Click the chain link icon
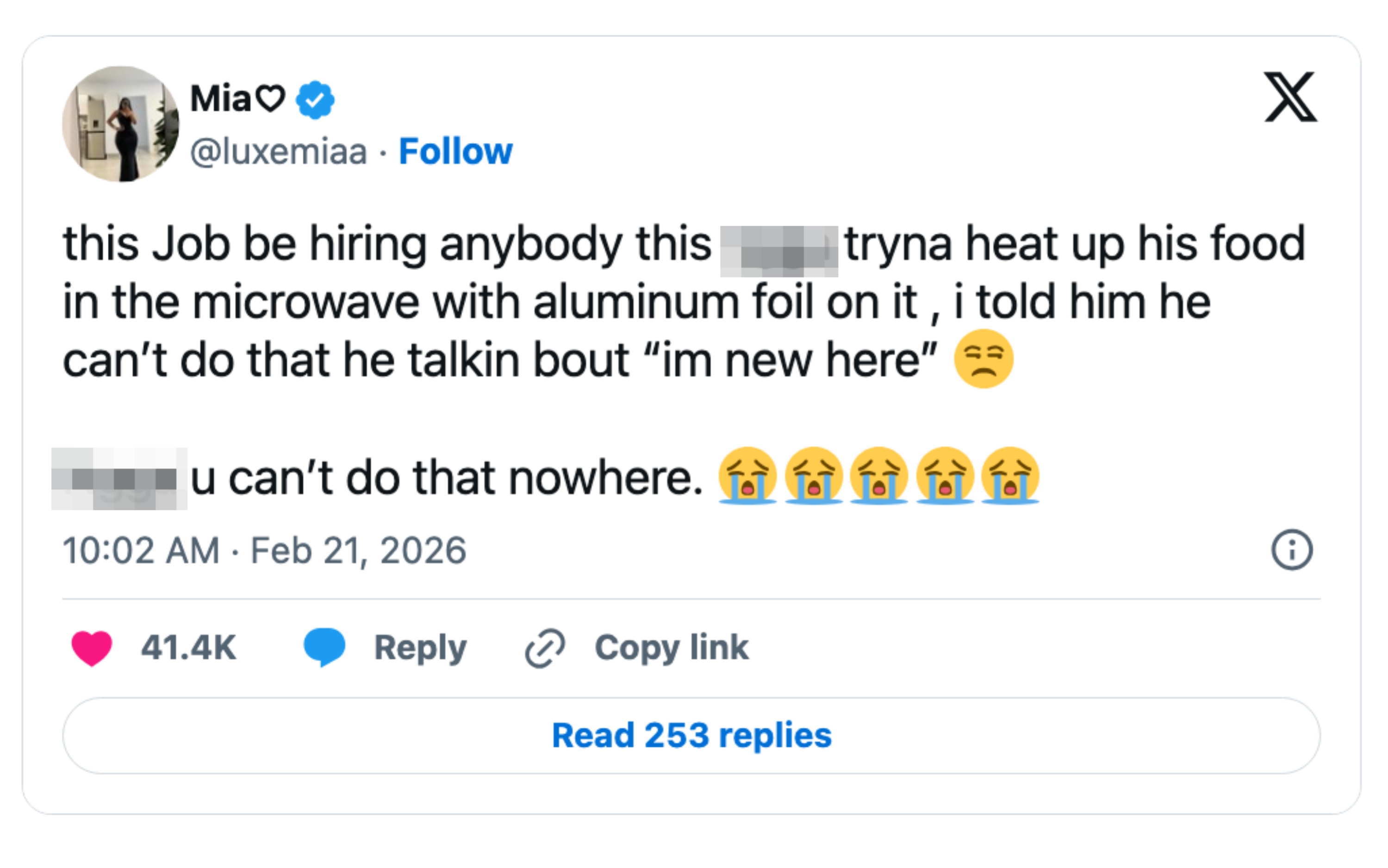This screenshot has height=868, width=1388. [x=545, y=648]
